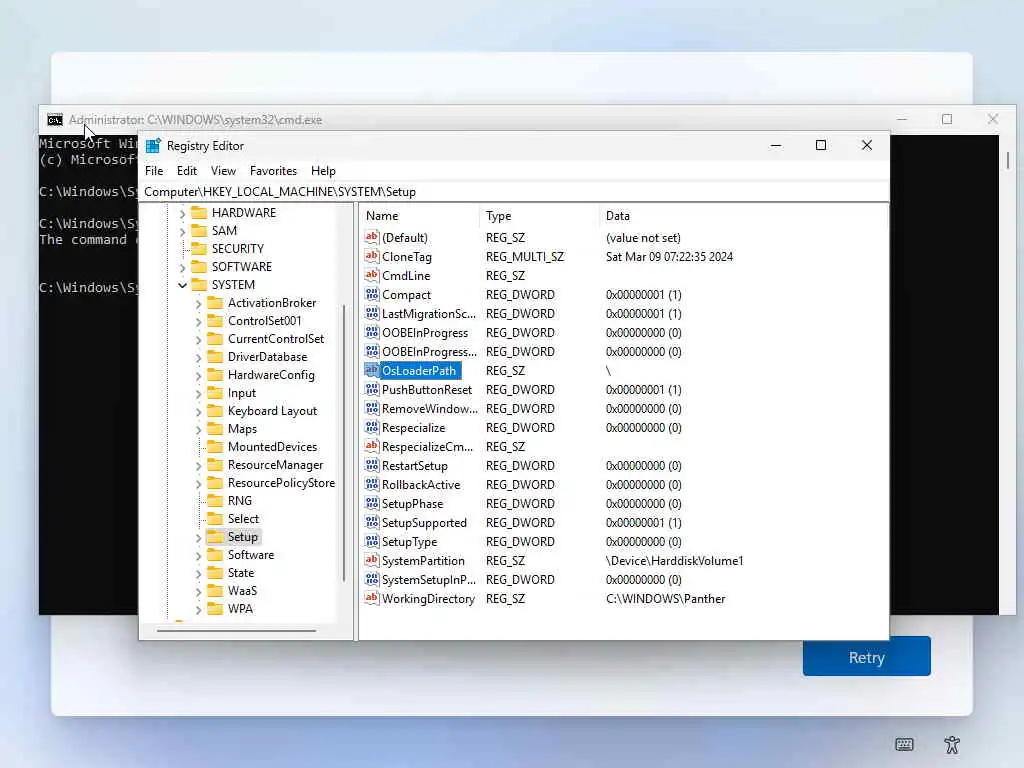1024x768 pixels.
Task: Click the RollbackActive DWORD icon
Action: point(372,484)
